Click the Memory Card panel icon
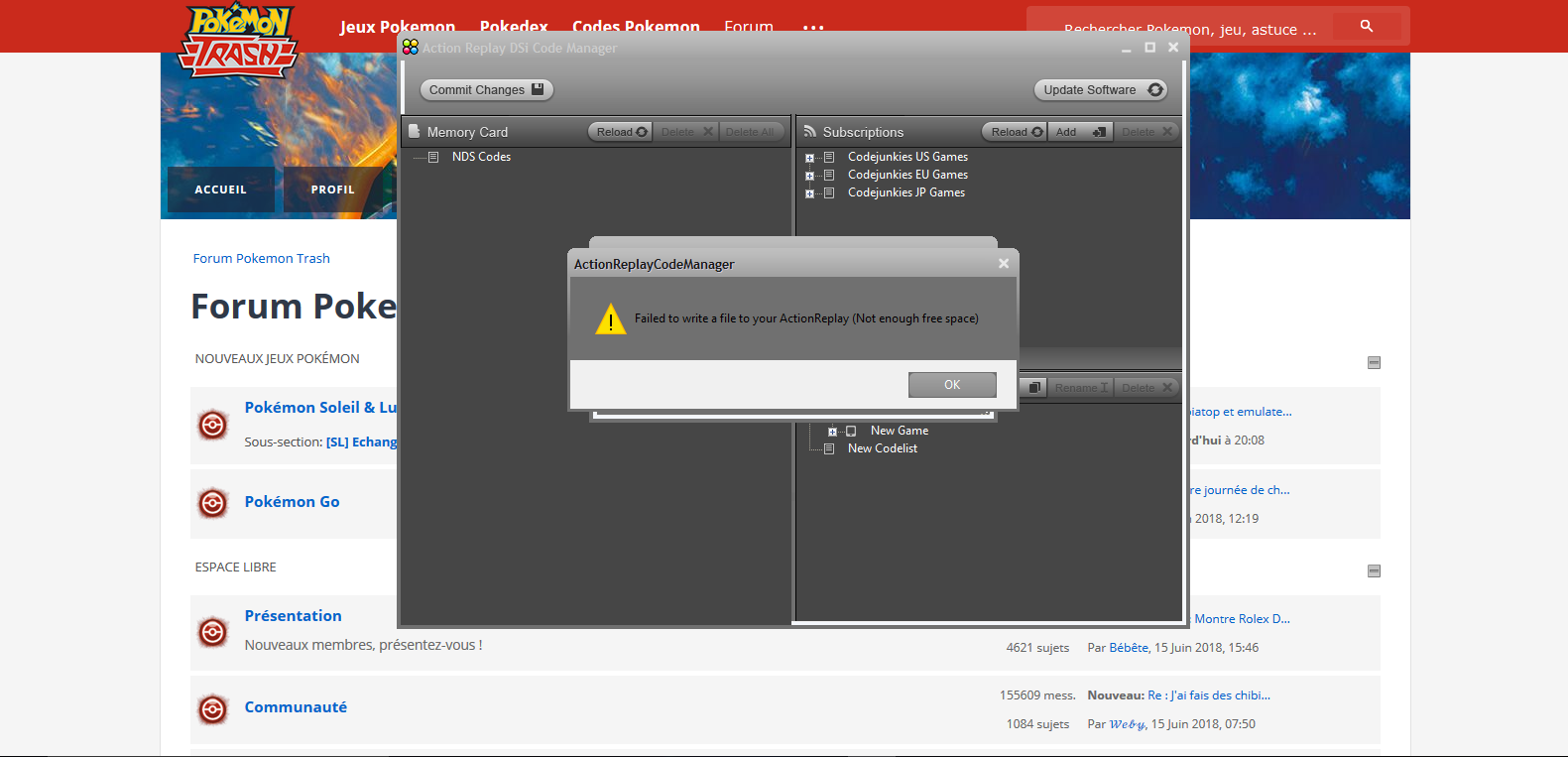Image resolution: width=1568 pixels, height=757 pixels. (415, 131)
